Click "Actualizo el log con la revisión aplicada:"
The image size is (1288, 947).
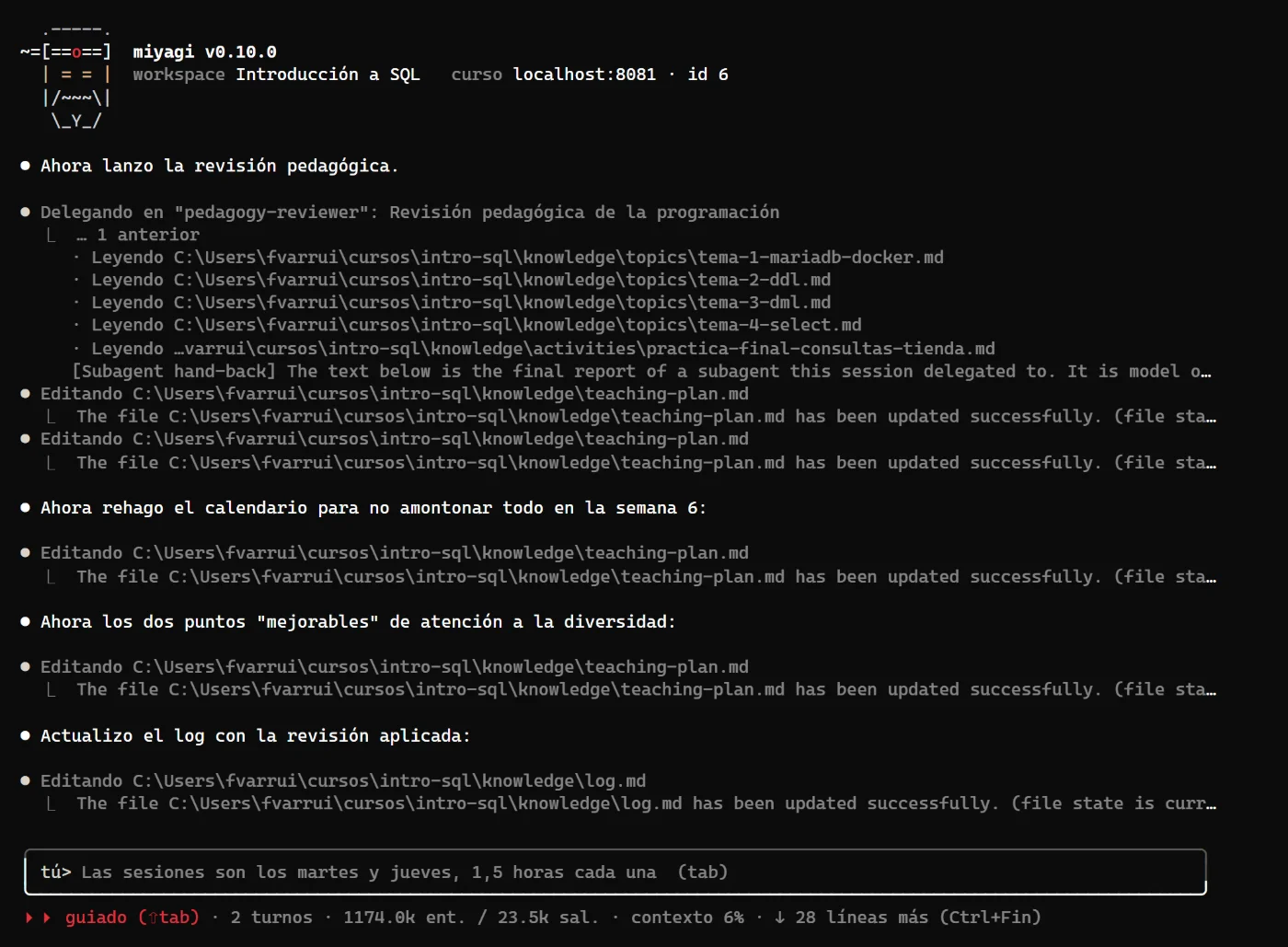click(256, 736)
